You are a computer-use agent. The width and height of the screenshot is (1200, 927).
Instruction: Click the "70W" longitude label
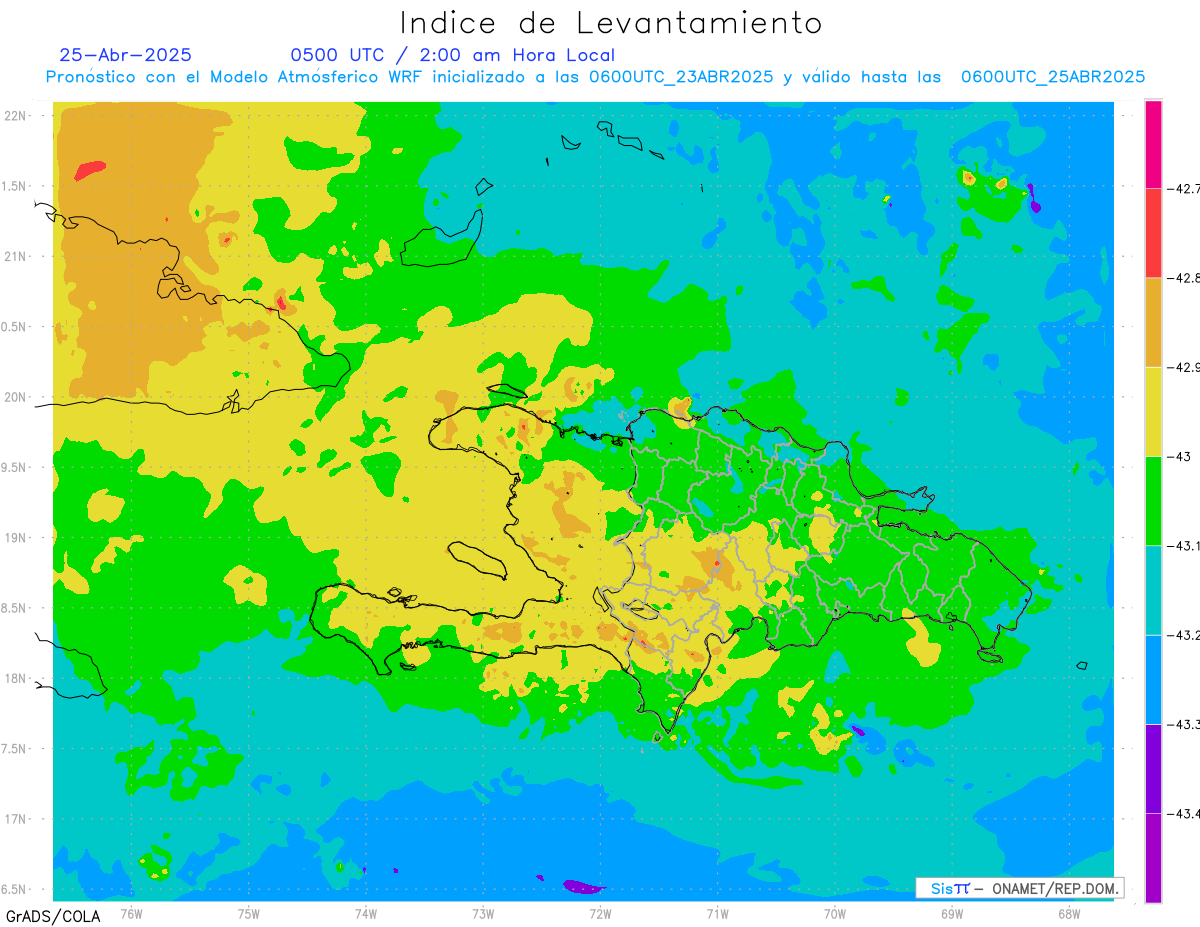[x=835, y=913]
